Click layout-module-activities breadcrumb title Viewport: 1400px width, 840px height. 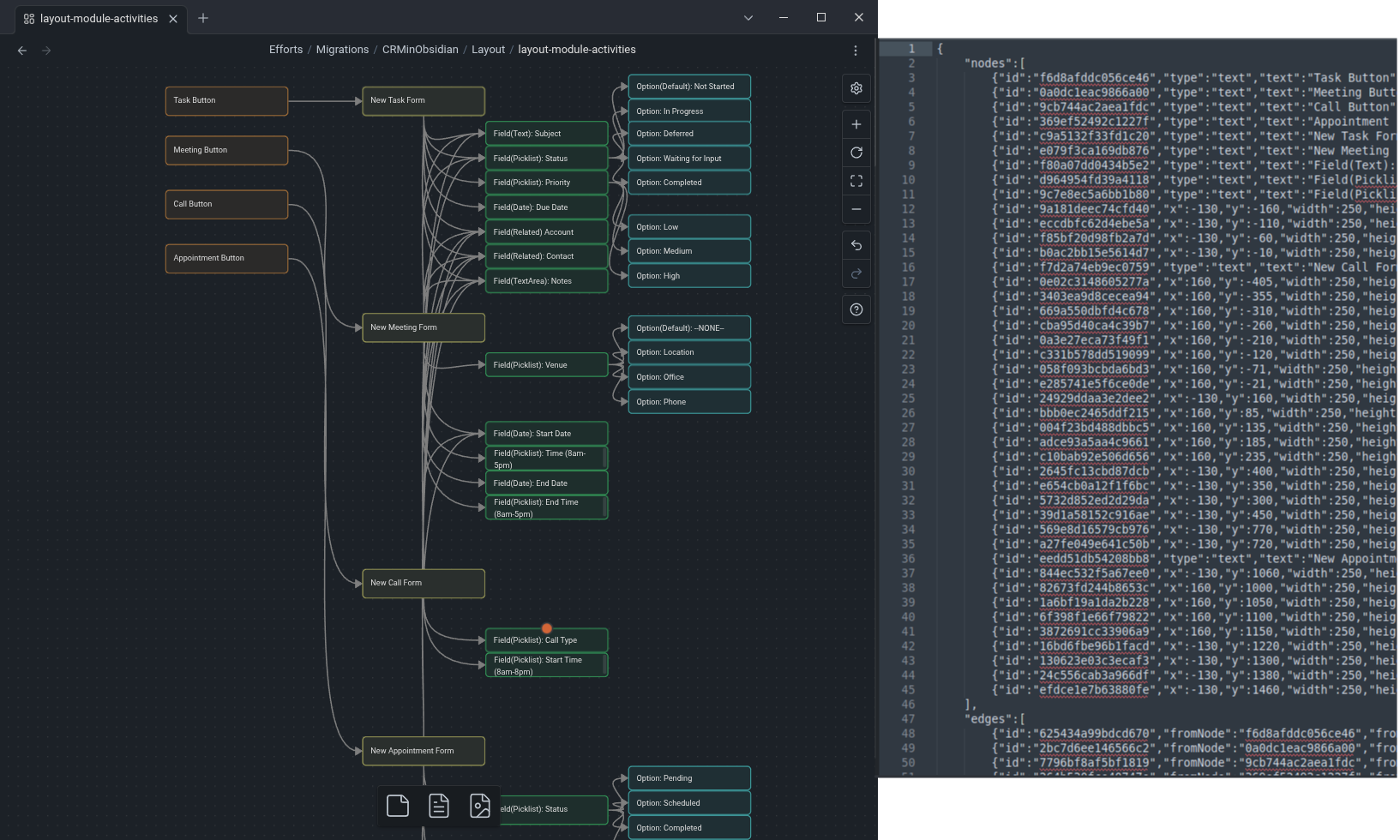click(x=577, y=50)
